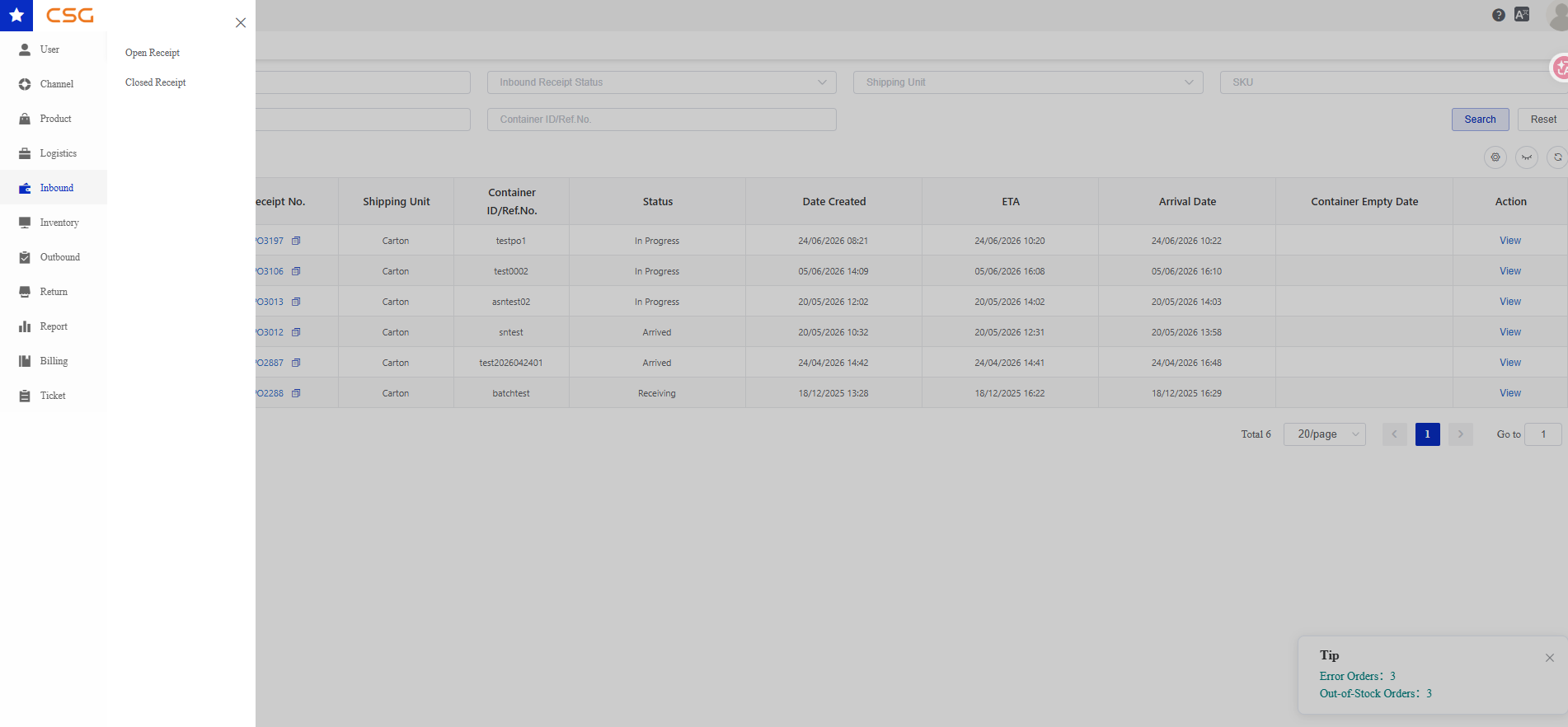The height and width of the screenshot is (727, 1568).
Task: Click the Inbound sidebar icon
Action: pyautogui.click(x=25, y=188)
